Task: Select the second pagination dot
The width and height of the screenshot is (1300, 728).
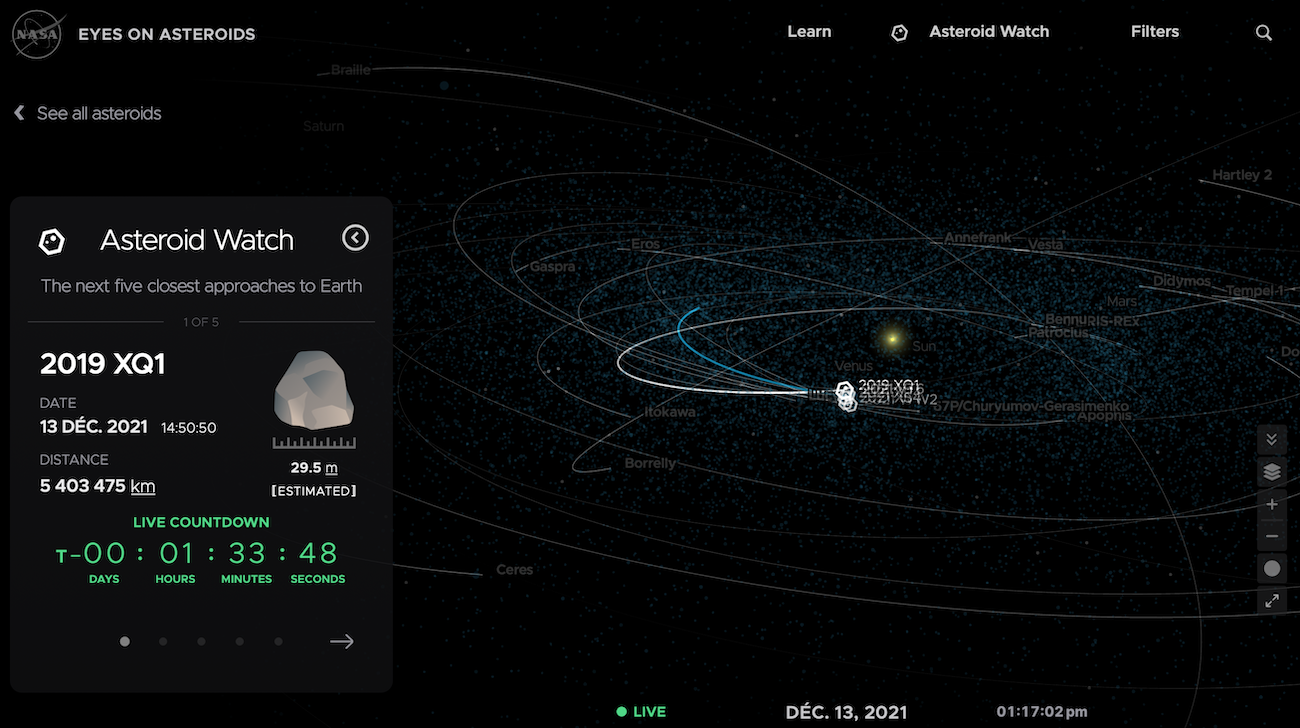Action: pos(163,642)
